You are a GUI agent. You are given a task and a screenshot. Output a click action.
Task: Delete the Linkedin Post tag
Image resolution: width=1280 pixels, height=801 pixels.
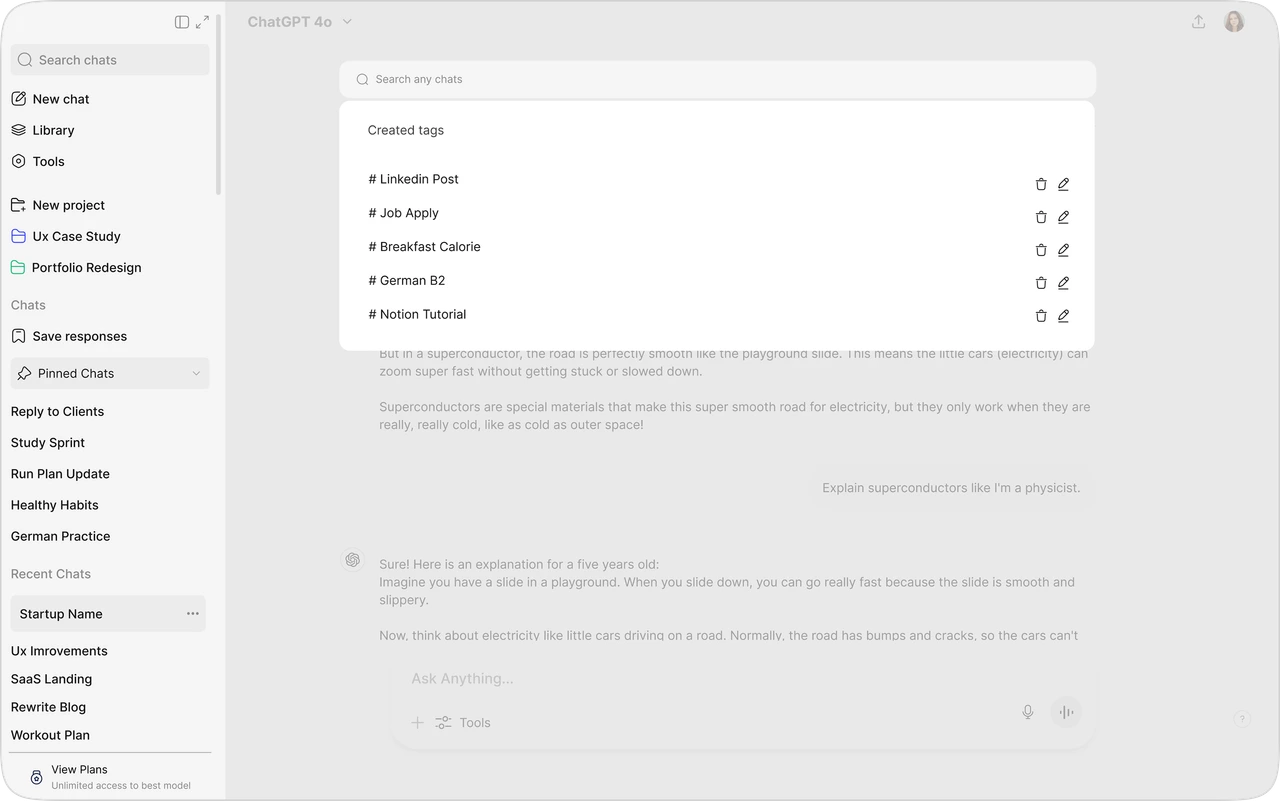[1041, 184]
